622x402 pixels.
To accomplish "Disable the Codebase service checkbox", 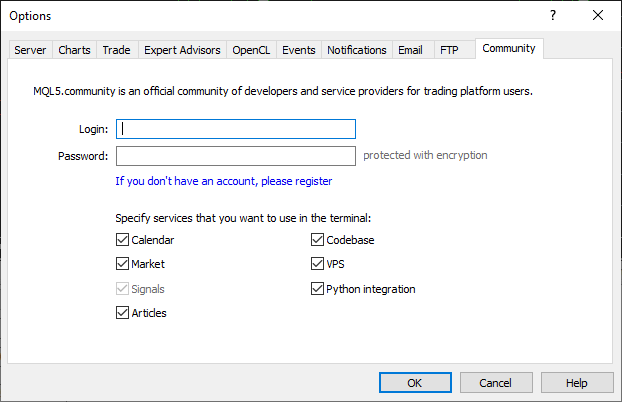I will tap(317, 240).
